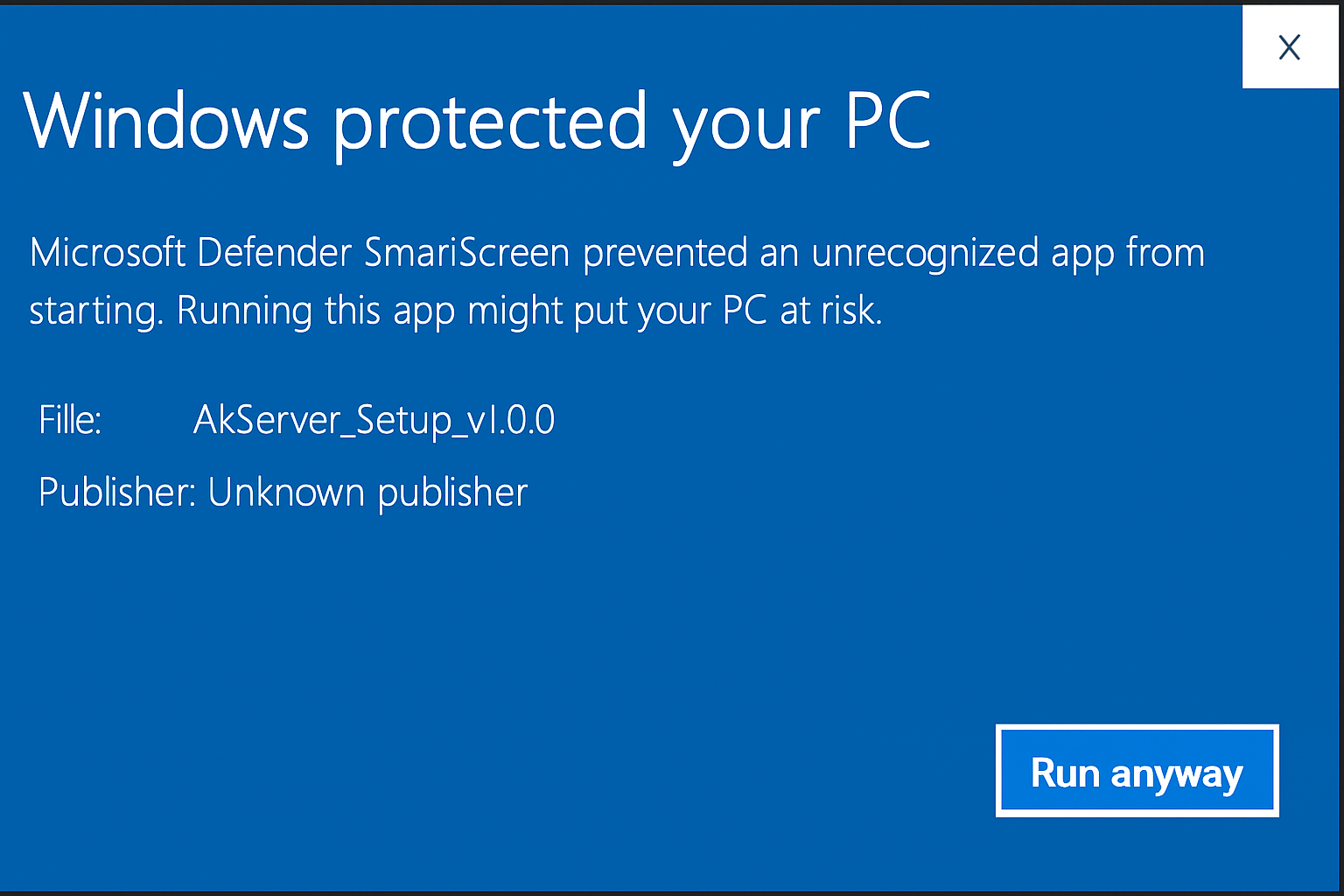Click the File label in the dialog
This screenshot has height=896, width=1344.
(69, 419)
